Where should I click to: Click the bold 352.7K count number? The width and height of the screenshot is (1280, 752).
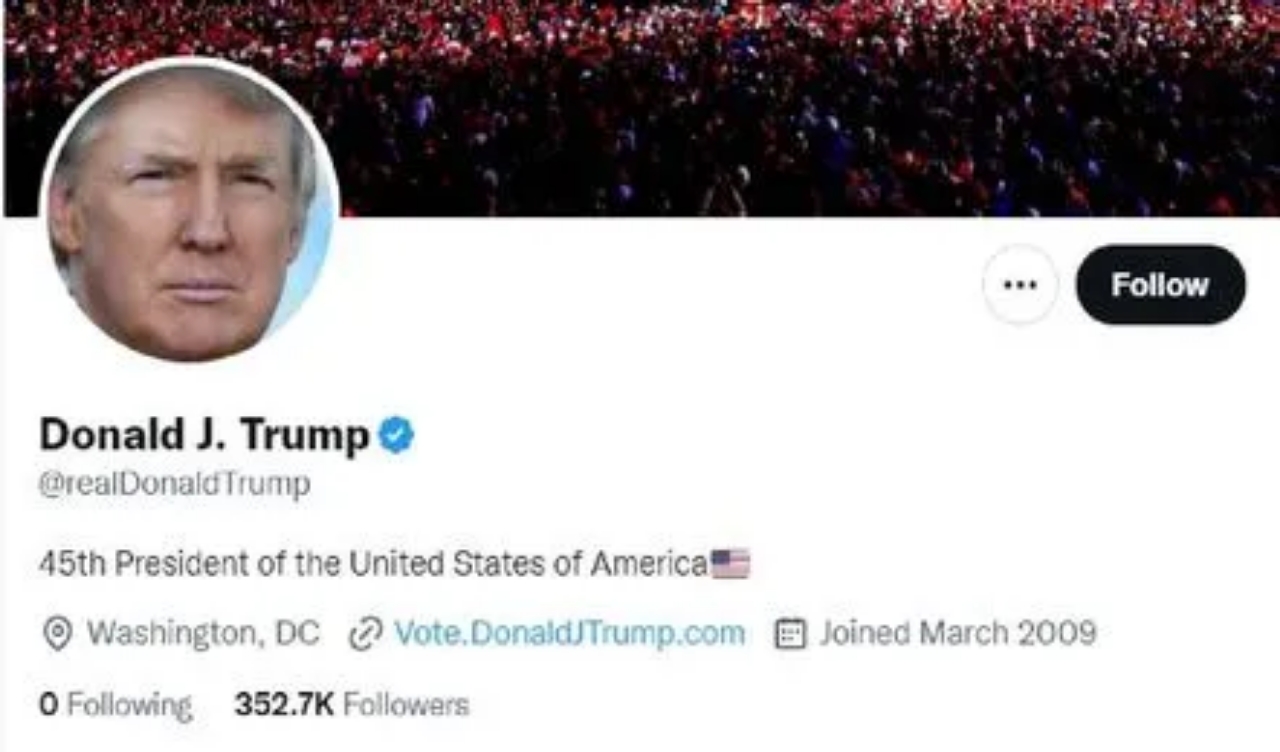(284, 704)
